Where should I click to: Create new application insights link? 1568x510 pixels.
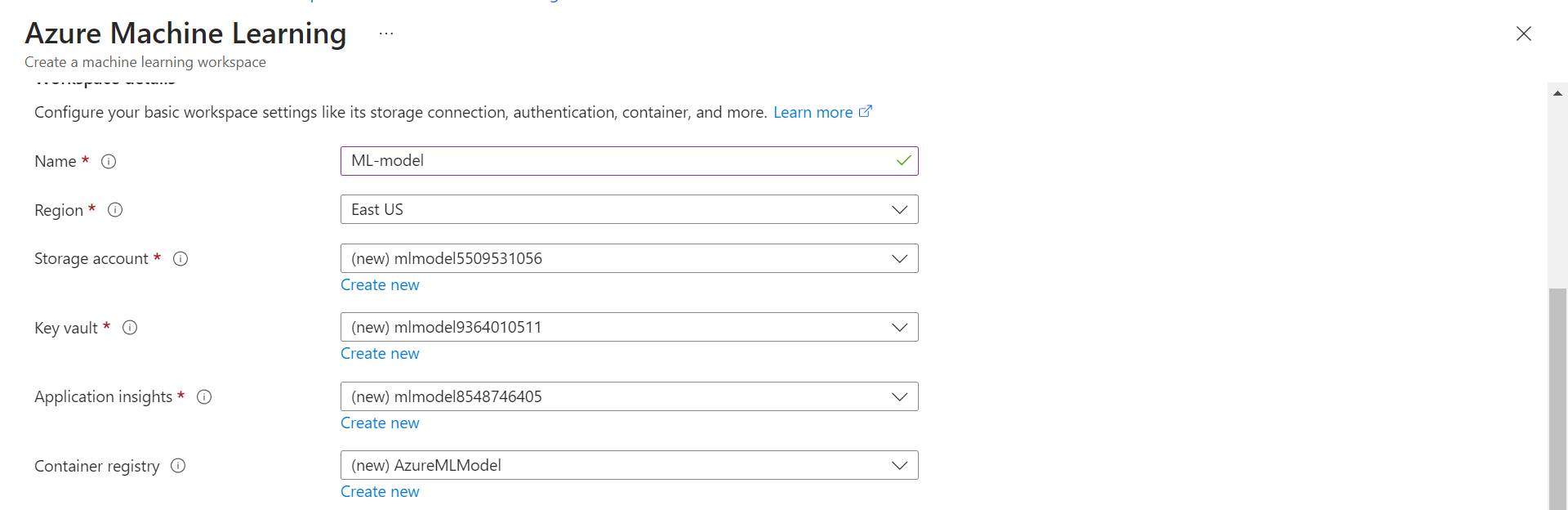point(380,423)
